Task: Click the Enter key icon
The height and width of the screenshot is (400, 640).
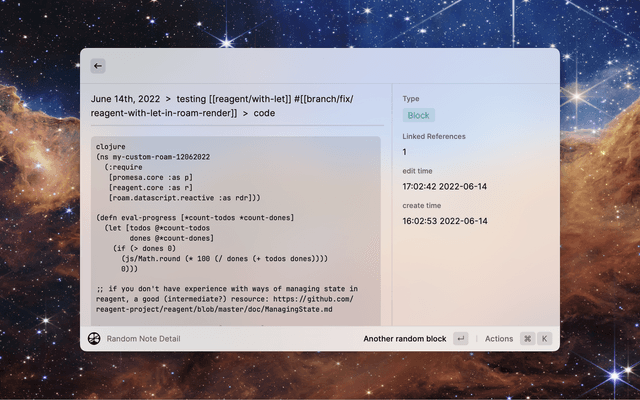Action: point(460,339)
